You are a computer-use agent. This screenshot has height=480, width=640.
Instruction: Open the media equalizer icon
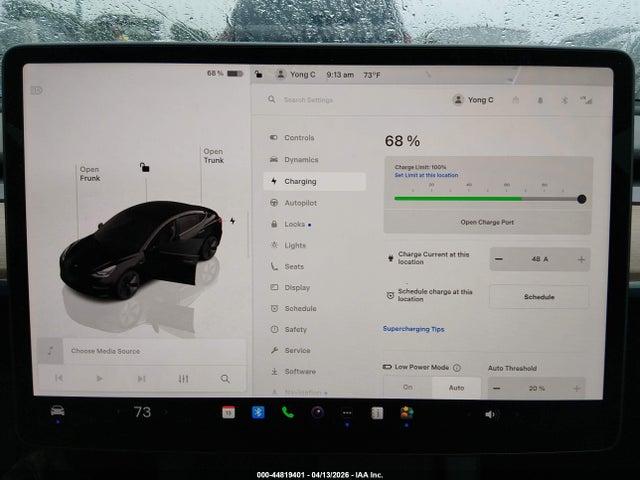183,379
